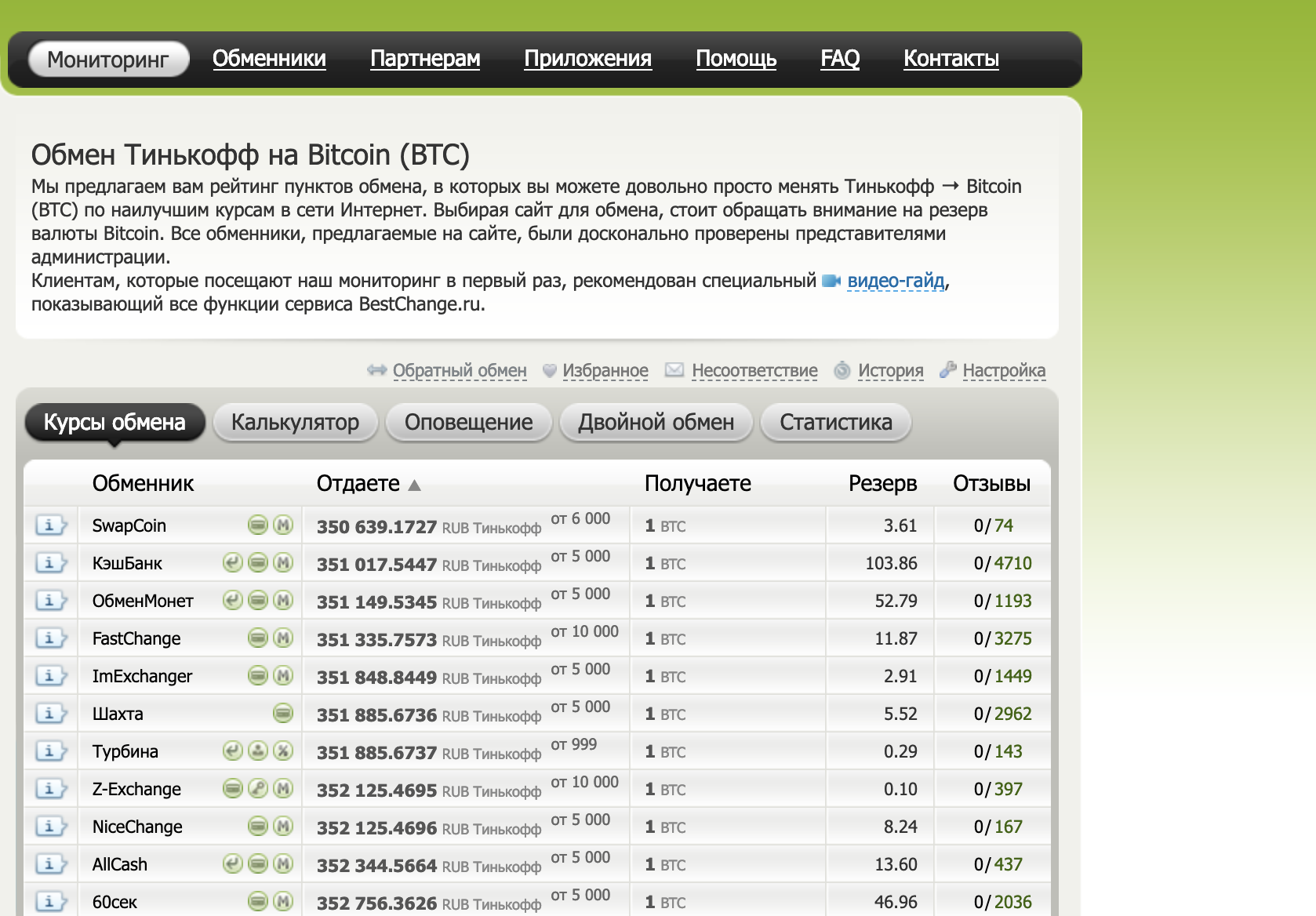The width and height of the screenshot is (1316, 916).
Task: Open info icon for AllCash row
Action: click(51, 864)
